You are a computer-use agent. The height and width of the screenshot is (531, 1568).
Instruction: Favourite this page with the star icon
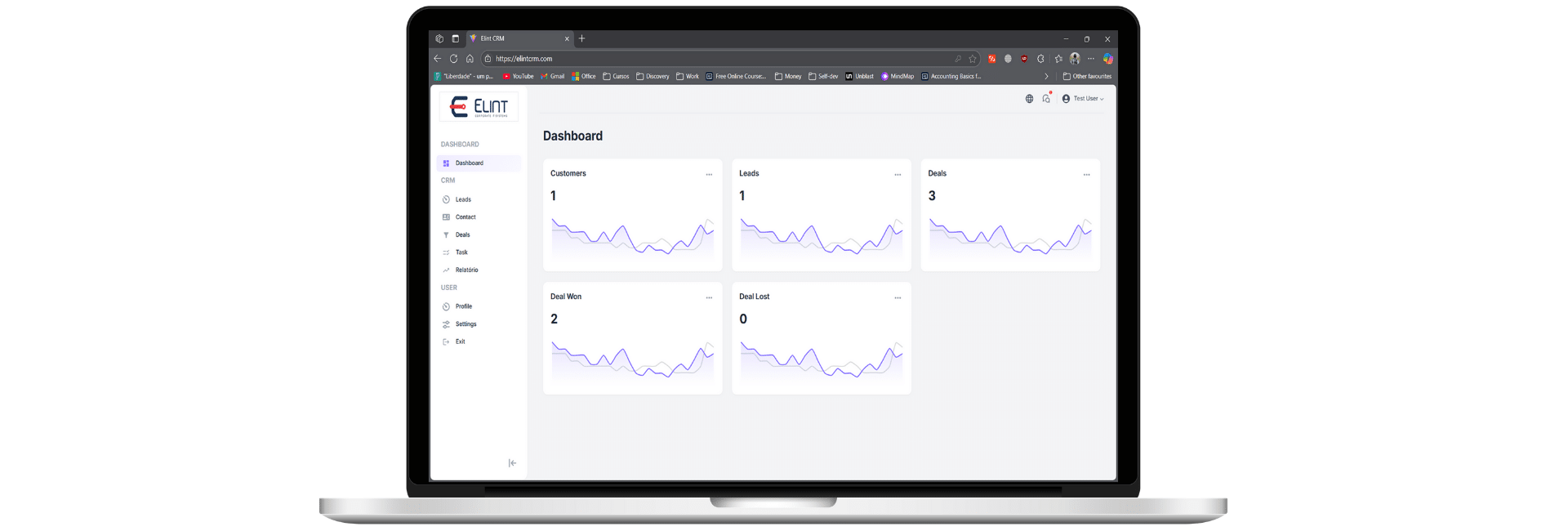[x=973, y=59]
